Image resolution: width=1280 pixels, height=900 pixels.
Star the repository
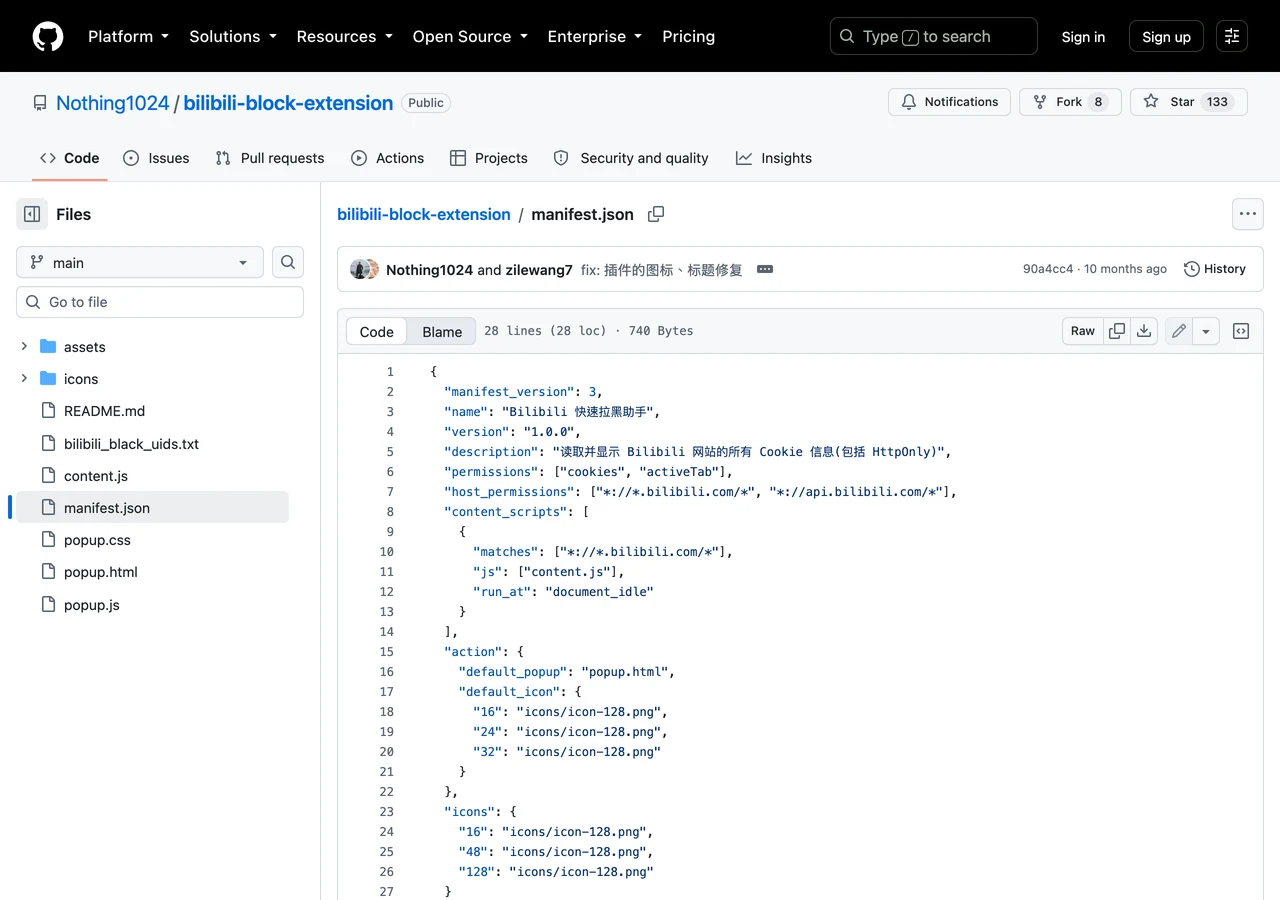pos(1189,102)
